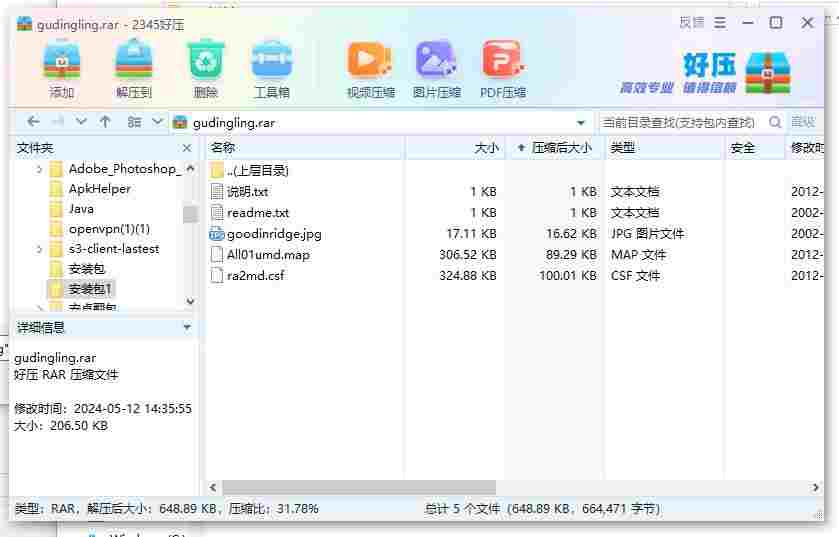The width and height of the screenshot is (839, 537).
Task: Collapse the 详细信息 details panel
Action: 187,326
